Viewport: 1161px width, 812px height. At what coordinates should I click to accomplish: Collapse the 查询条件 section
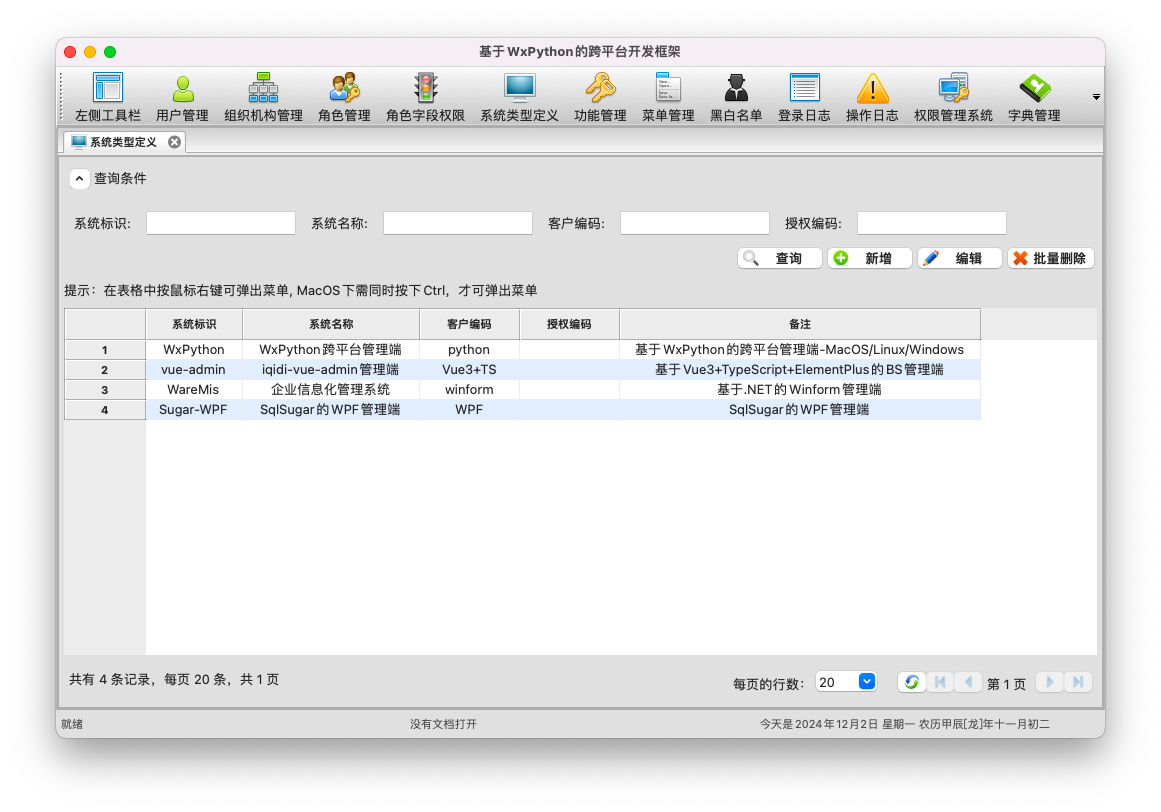coord(79,178)
